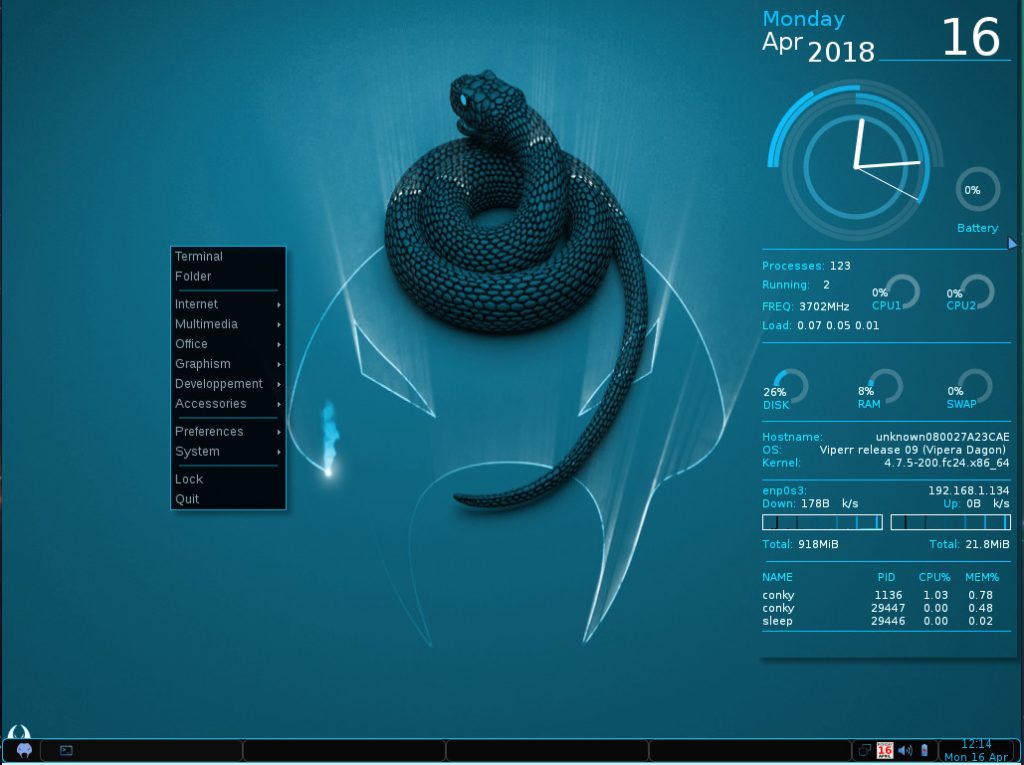Image resolution: width=1024 pixels, height=765 pixels.
Task: Open the Office submenu
Action: tap(228, 344)
